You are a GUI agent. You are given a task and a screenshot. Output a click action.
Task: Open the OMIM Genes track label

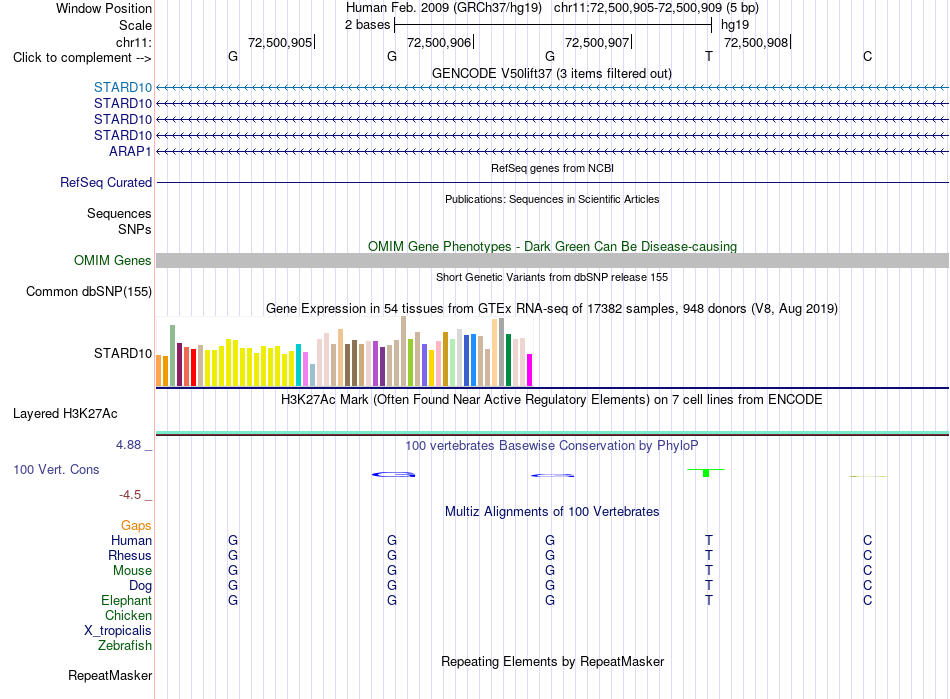click(113, 260)
